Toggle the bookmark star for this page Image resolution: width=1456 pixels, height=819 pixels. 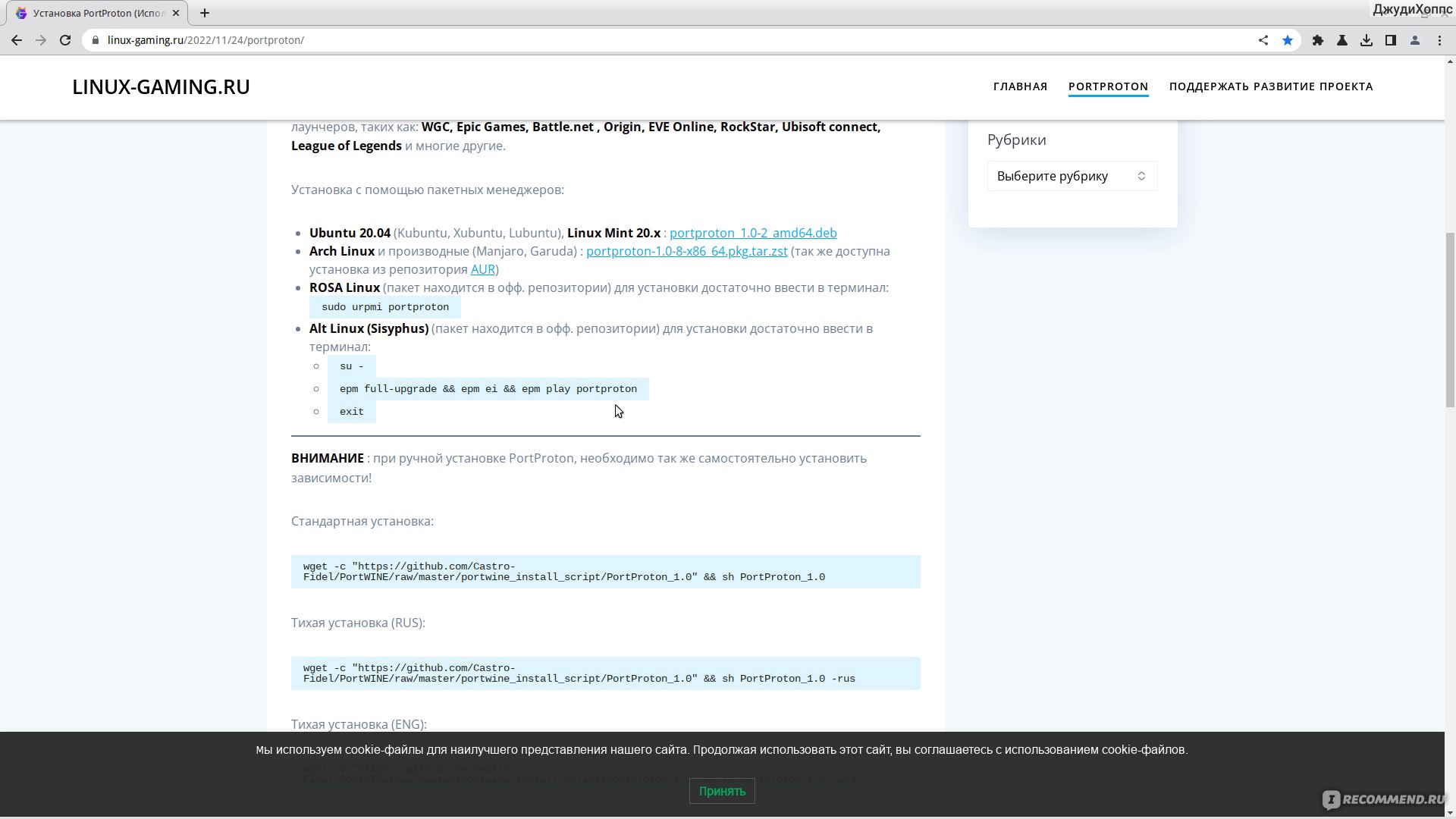(x=1288, y=40)
